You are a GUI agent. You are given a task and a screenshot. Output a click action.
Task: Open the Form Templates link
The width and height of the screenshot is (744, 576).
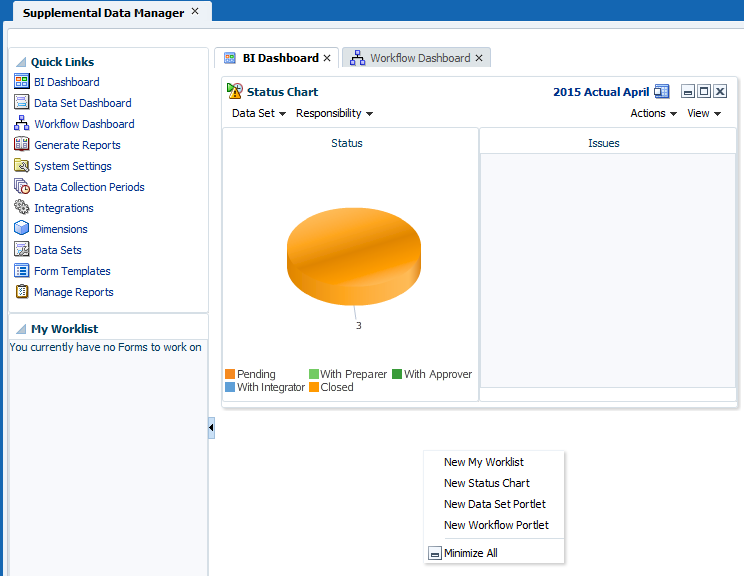[72, 271]
